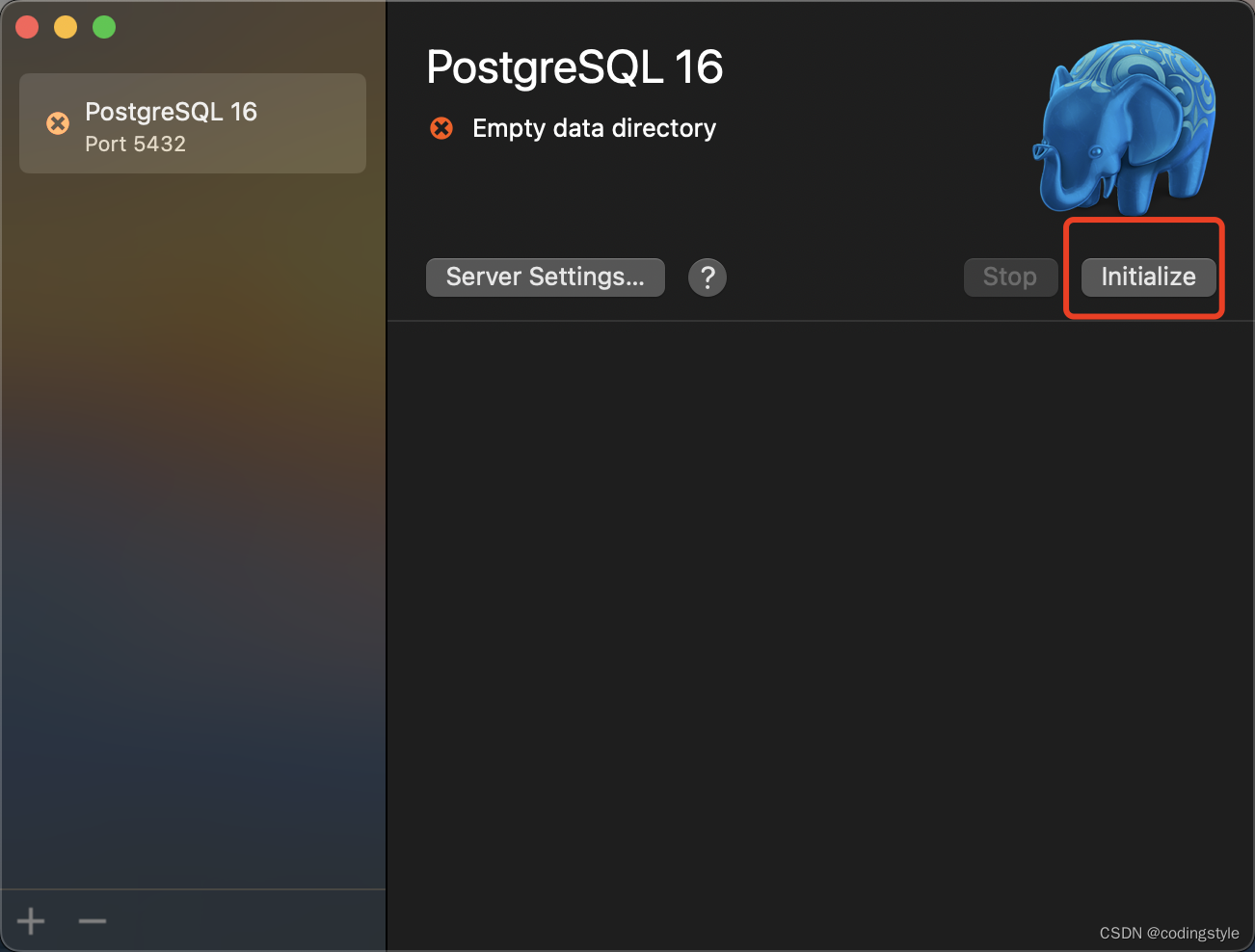Click the 'Empty data directory' status text

594,128
